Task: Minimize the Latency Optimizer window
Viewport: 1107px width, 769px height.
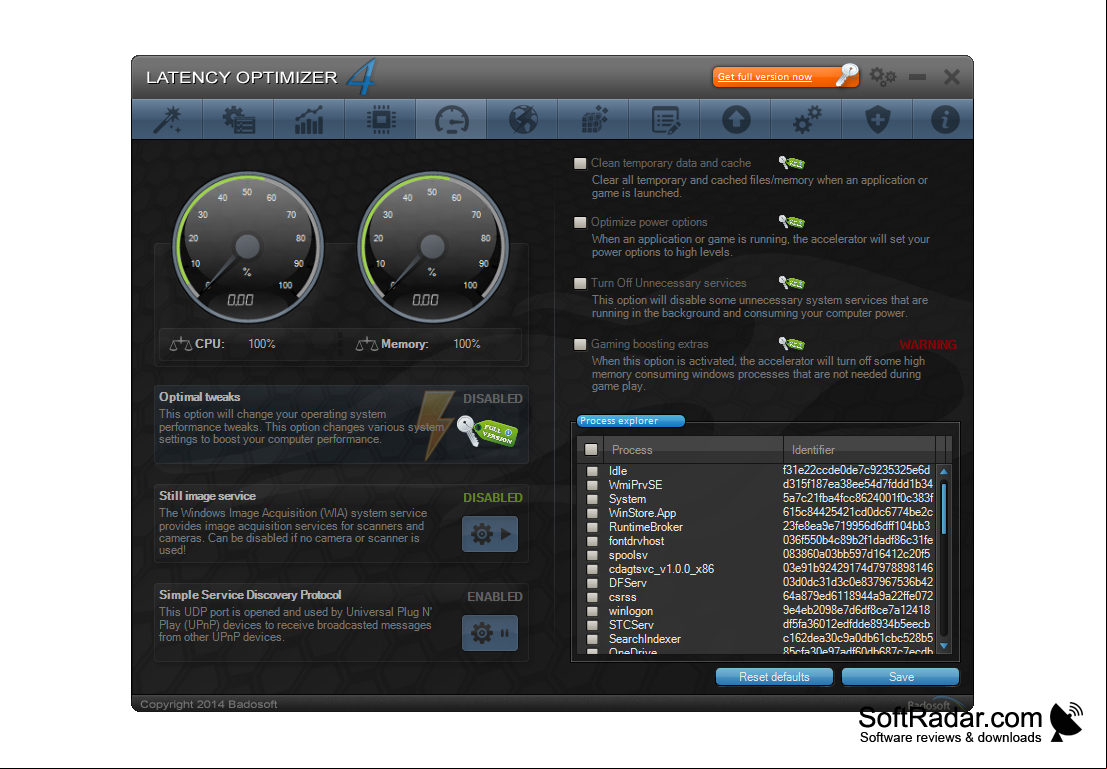Action: pyautogui.click(x=918, y=76)
